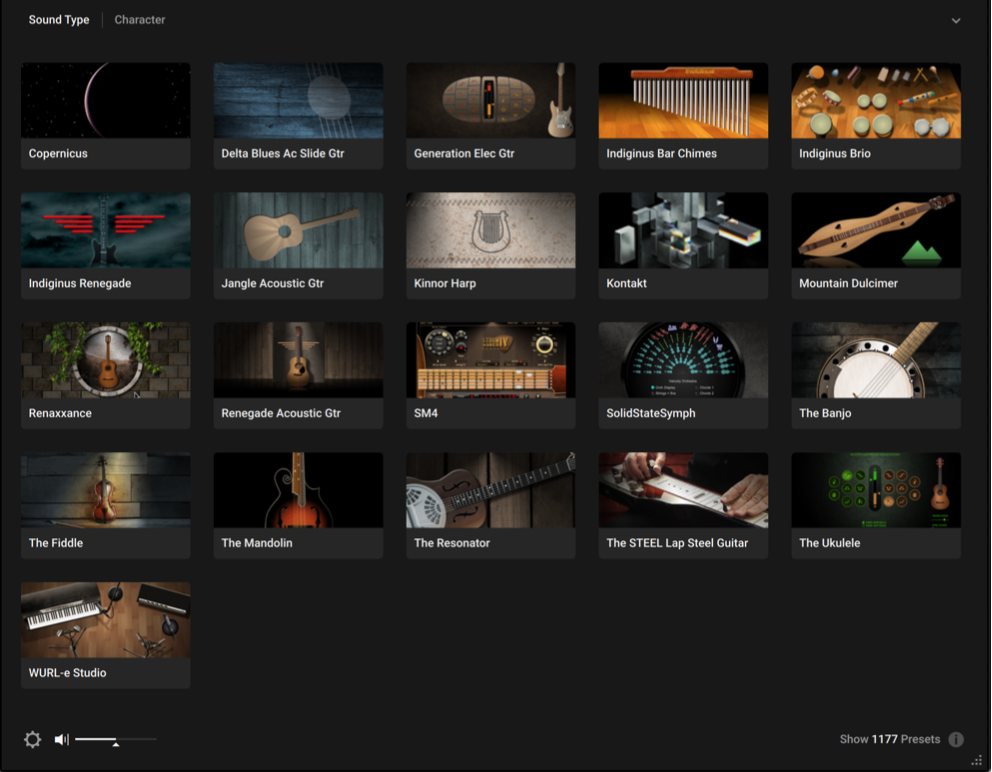Click The Ukulele label text
The width and height of the screenshot is (992, 772).
click(829, 543)
